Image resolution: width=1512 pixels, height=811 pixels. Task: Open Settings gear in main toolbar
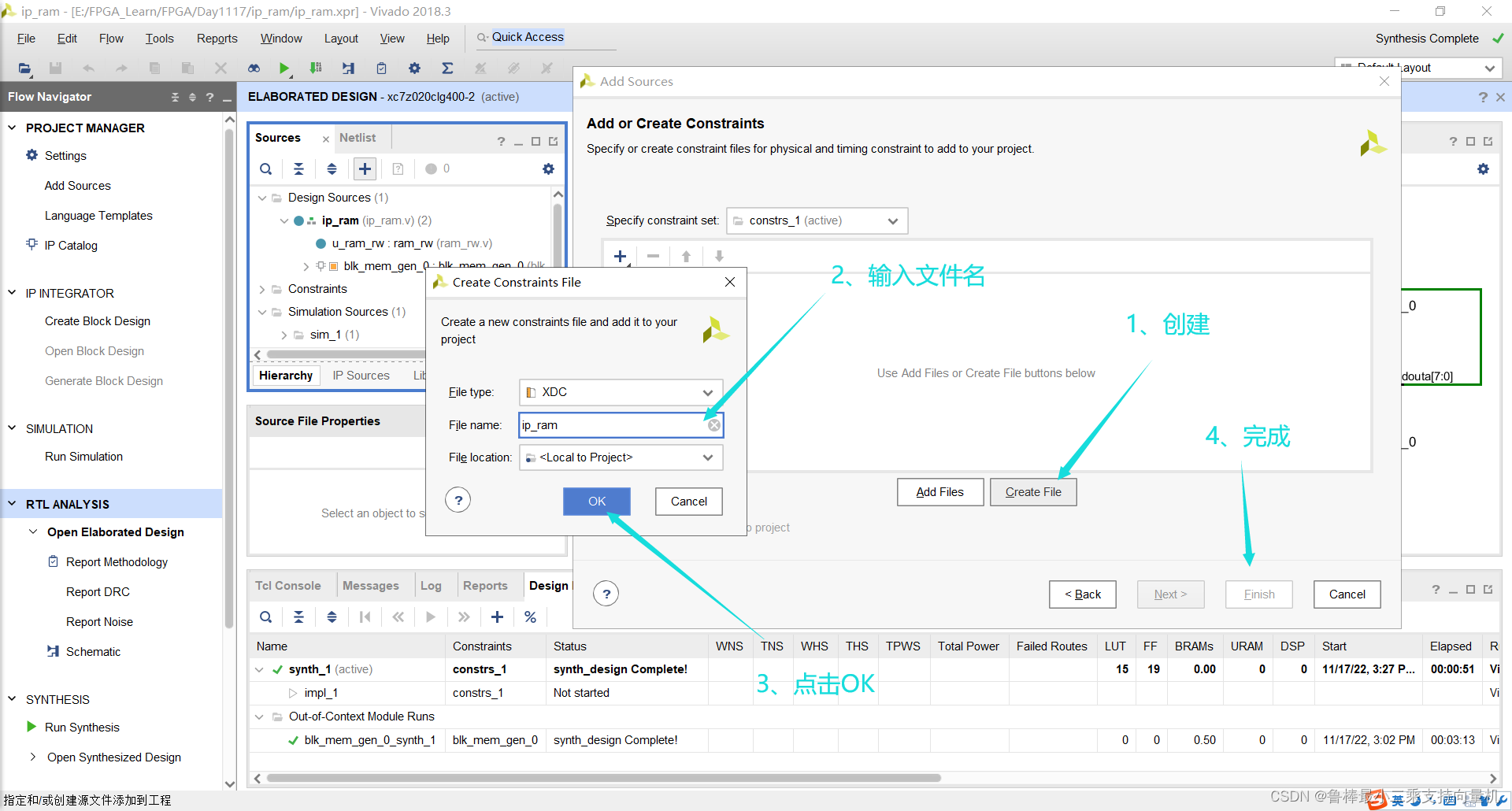[414, 69]
